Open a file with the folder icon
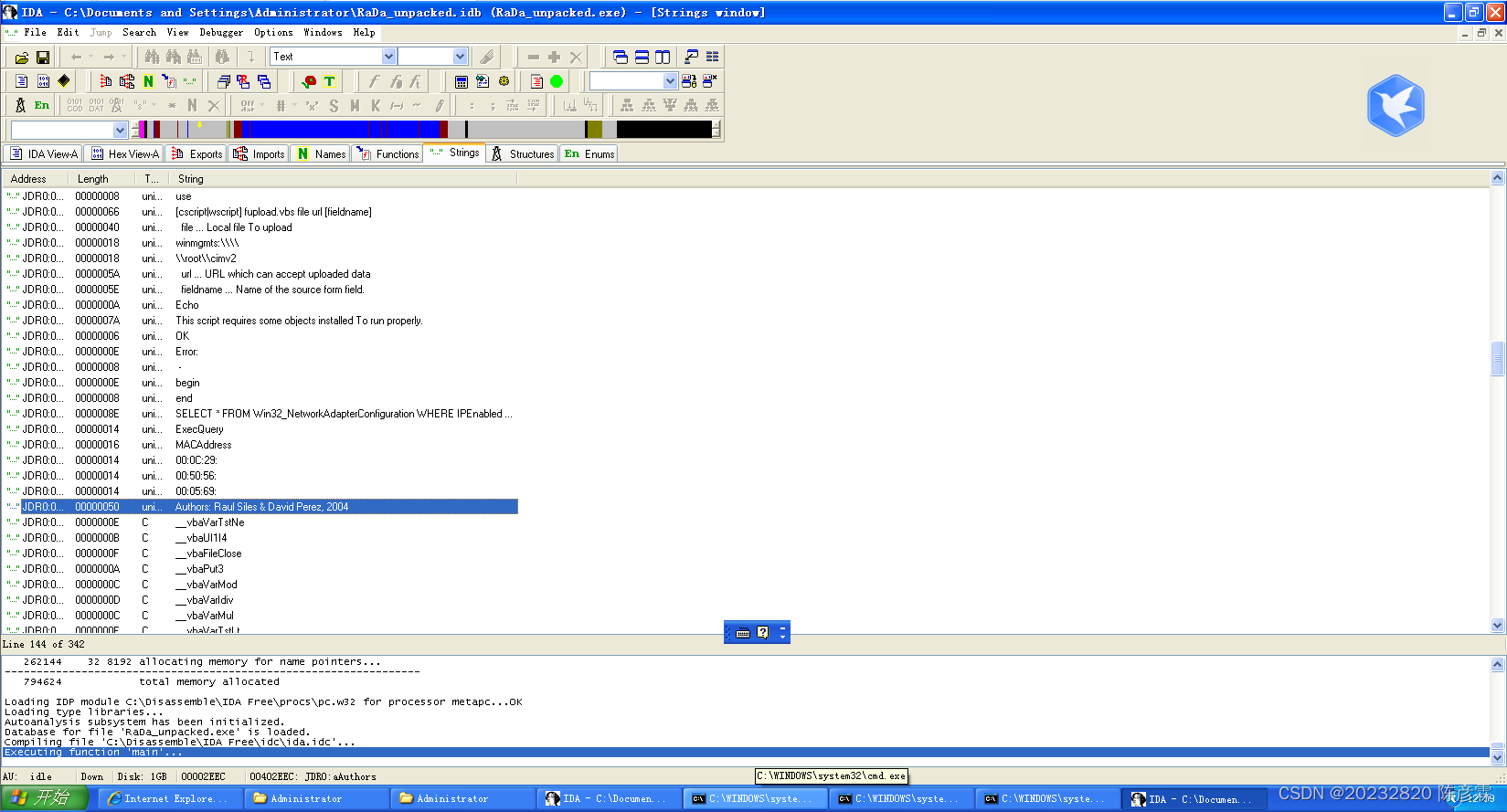Screen dimensions: 1507x812 tap(22, 57)
